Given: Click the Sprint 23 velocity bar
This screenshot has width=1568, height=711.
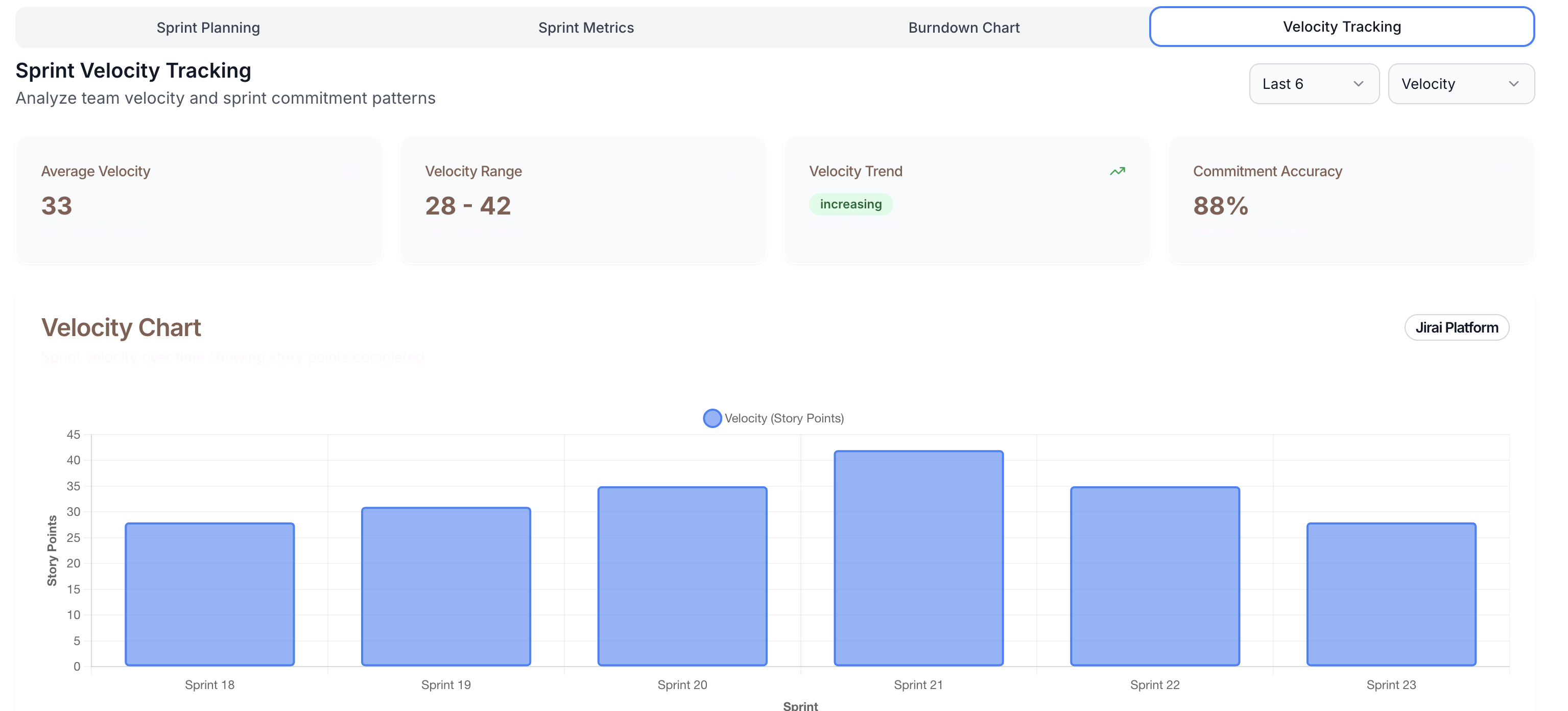Looking at the screenshot, I should point(1391,594).
